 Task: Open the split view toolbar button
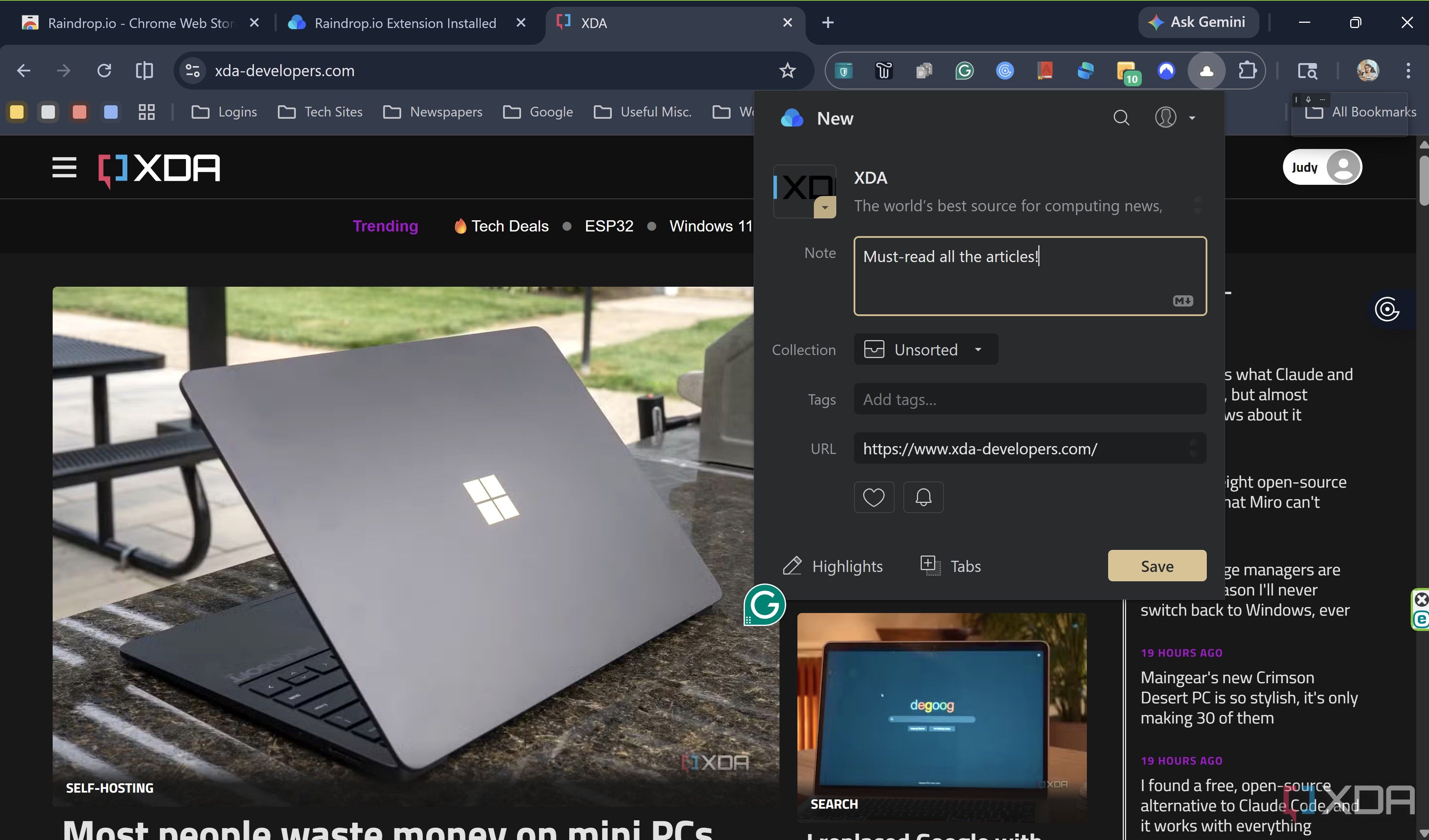pyautogui.click(x=145, y=71)
